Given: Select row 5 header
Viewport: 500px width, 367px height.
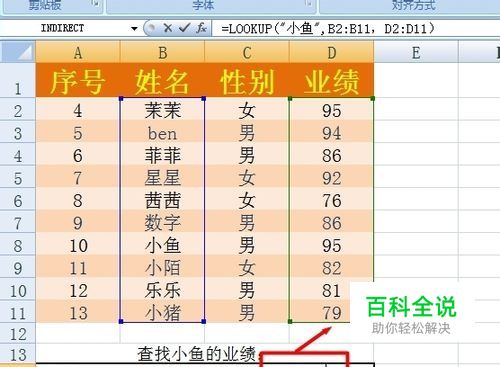Looking at the screenshot, I should tap(18, 176).
